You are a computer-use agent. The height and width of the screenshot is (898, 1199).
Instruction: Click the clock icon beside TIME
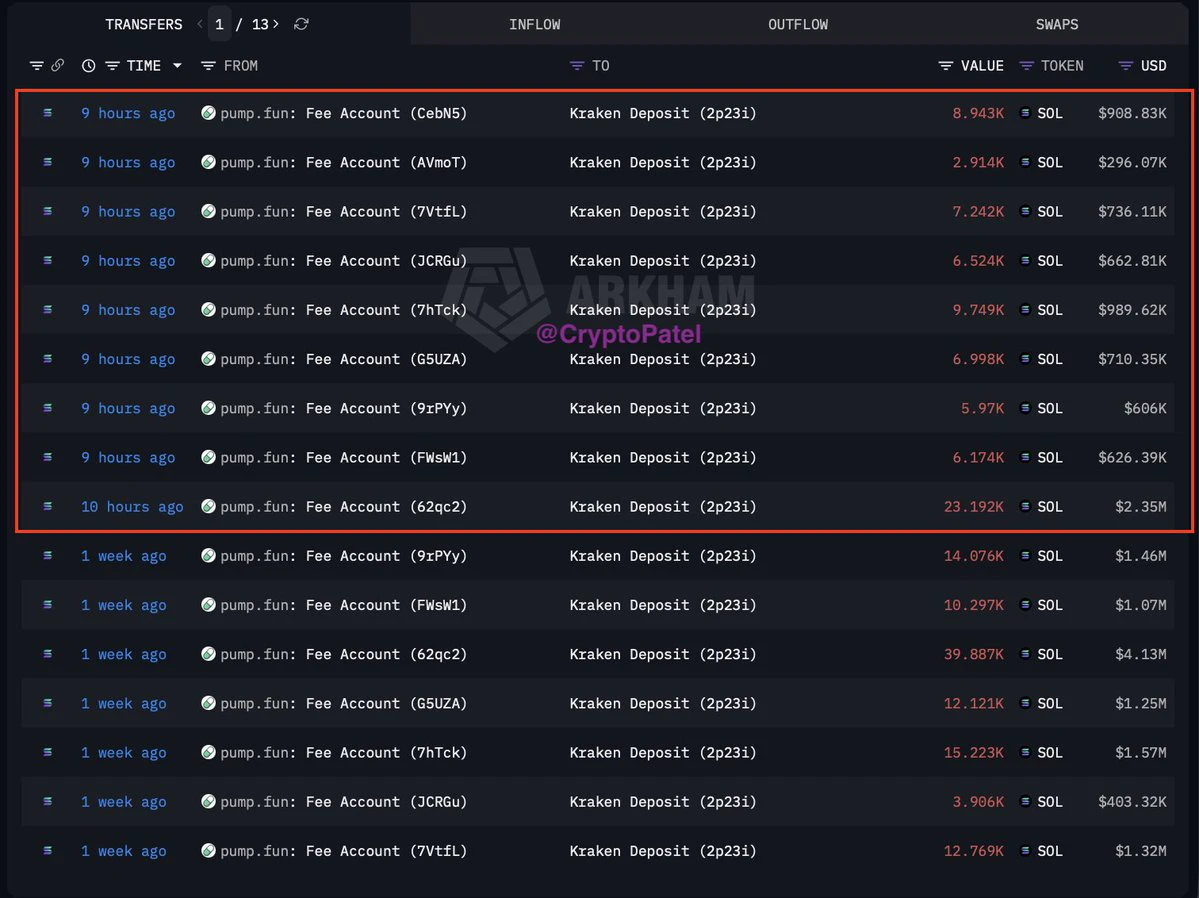(89, 66)
